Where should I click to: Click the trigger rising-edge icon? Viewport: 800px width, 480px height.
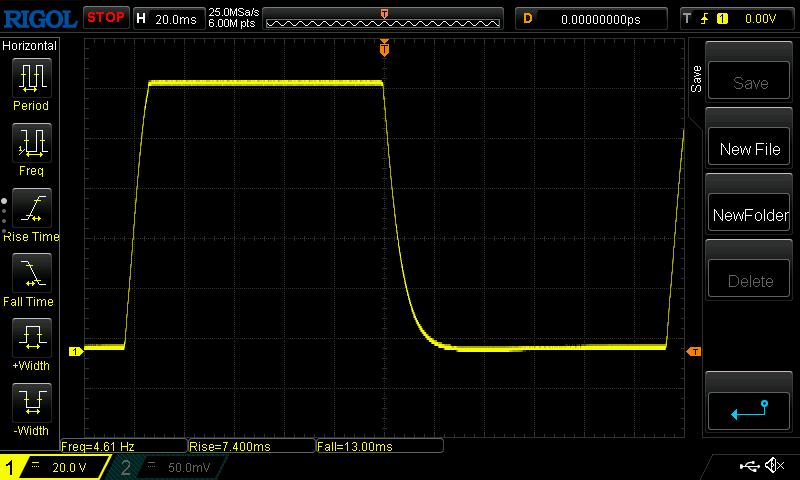tap(705, 19)
